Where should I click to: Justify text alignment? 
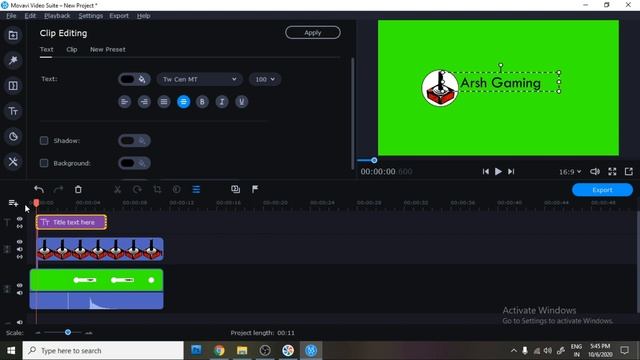click(x=164, y=102)
